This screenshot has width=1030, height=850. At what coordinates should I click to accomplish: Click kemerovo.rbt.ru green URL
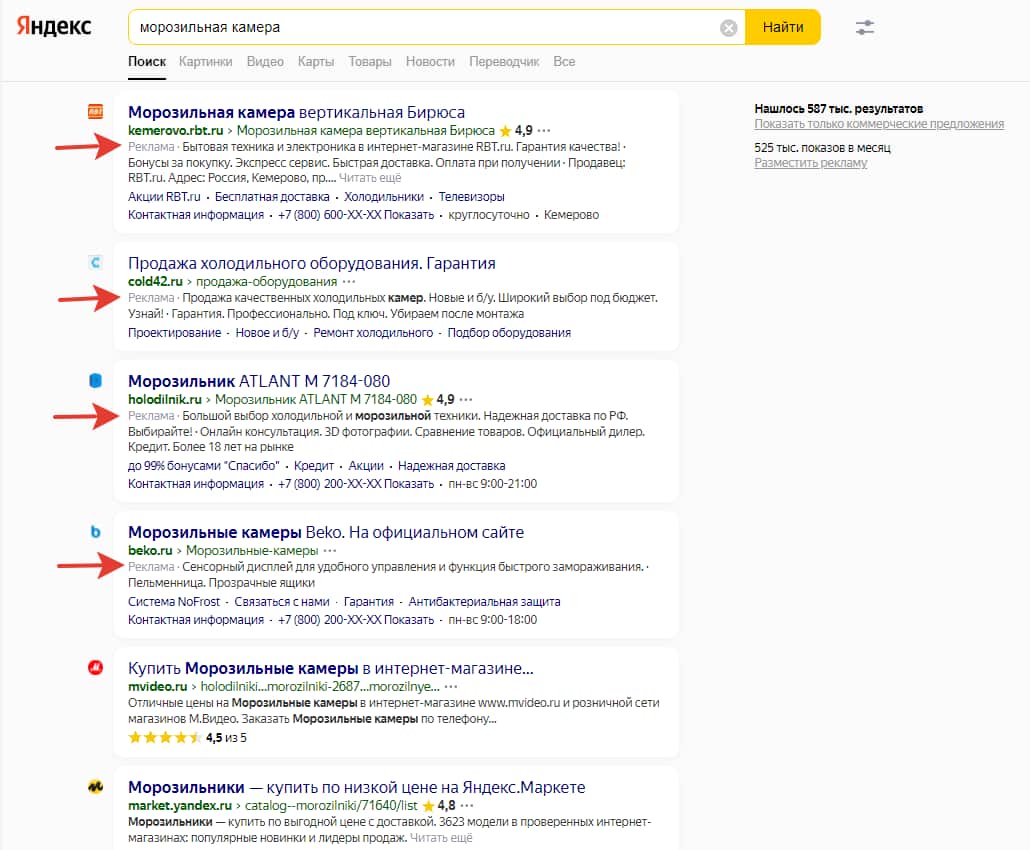pyautogui.click(x=175, y=131)
